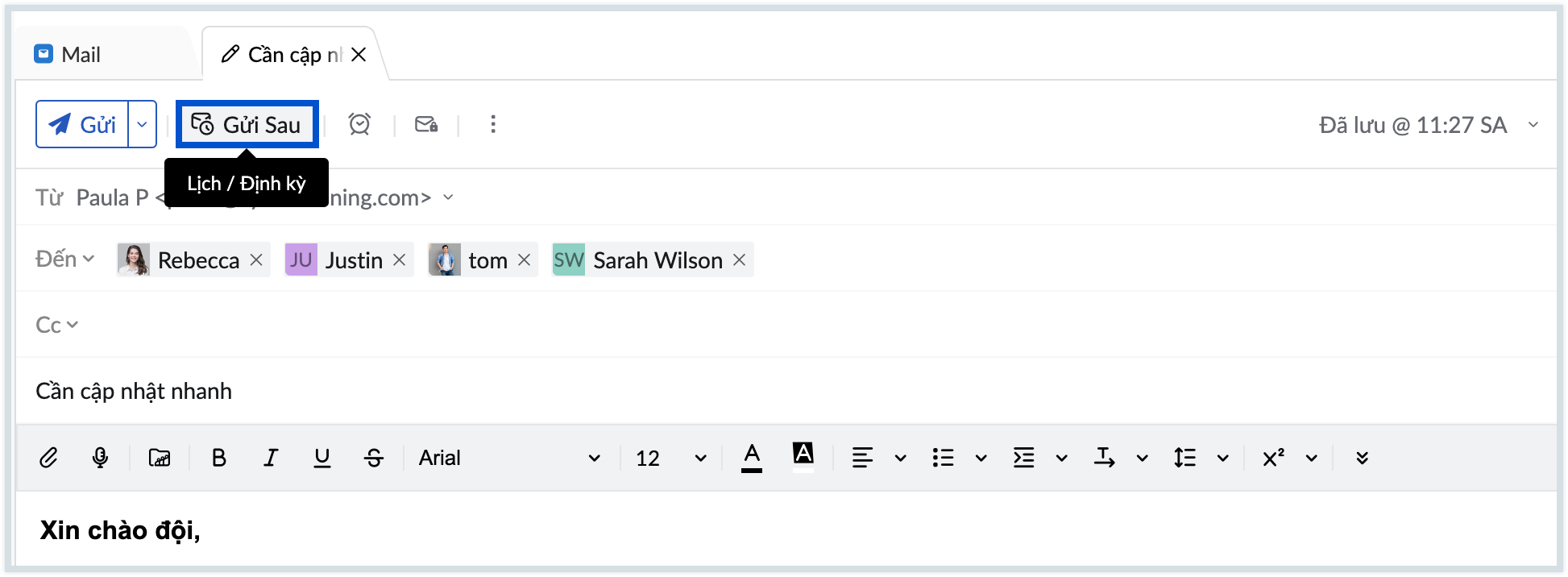The height and width of the screenshot is (577, 1568).
Task: Open the three-dot more options menu
Action: (493, 124)
